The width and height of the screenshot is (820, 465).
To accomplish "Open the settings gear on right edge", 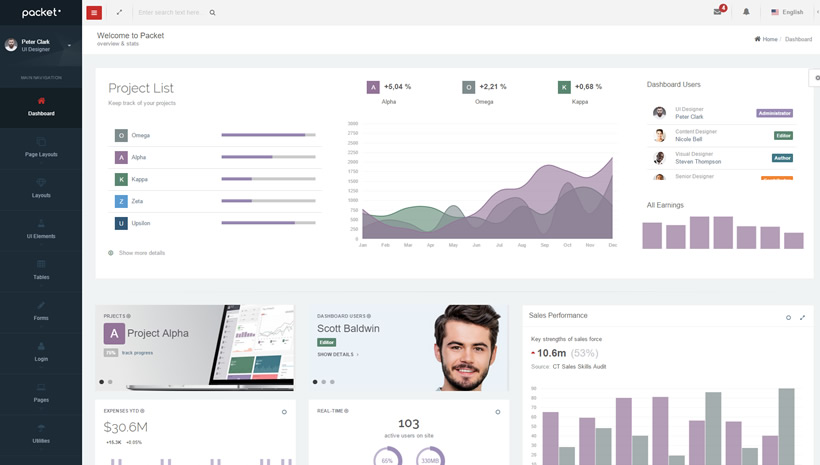I will click(x=816, y=77).
